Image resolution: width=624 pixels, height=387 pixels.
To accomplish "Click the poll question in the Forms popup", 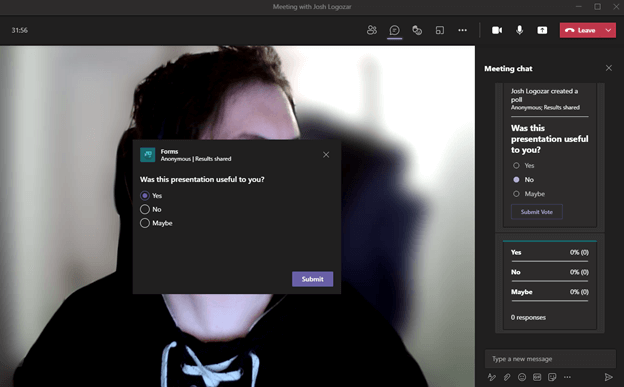I will [x=202, y=180].
